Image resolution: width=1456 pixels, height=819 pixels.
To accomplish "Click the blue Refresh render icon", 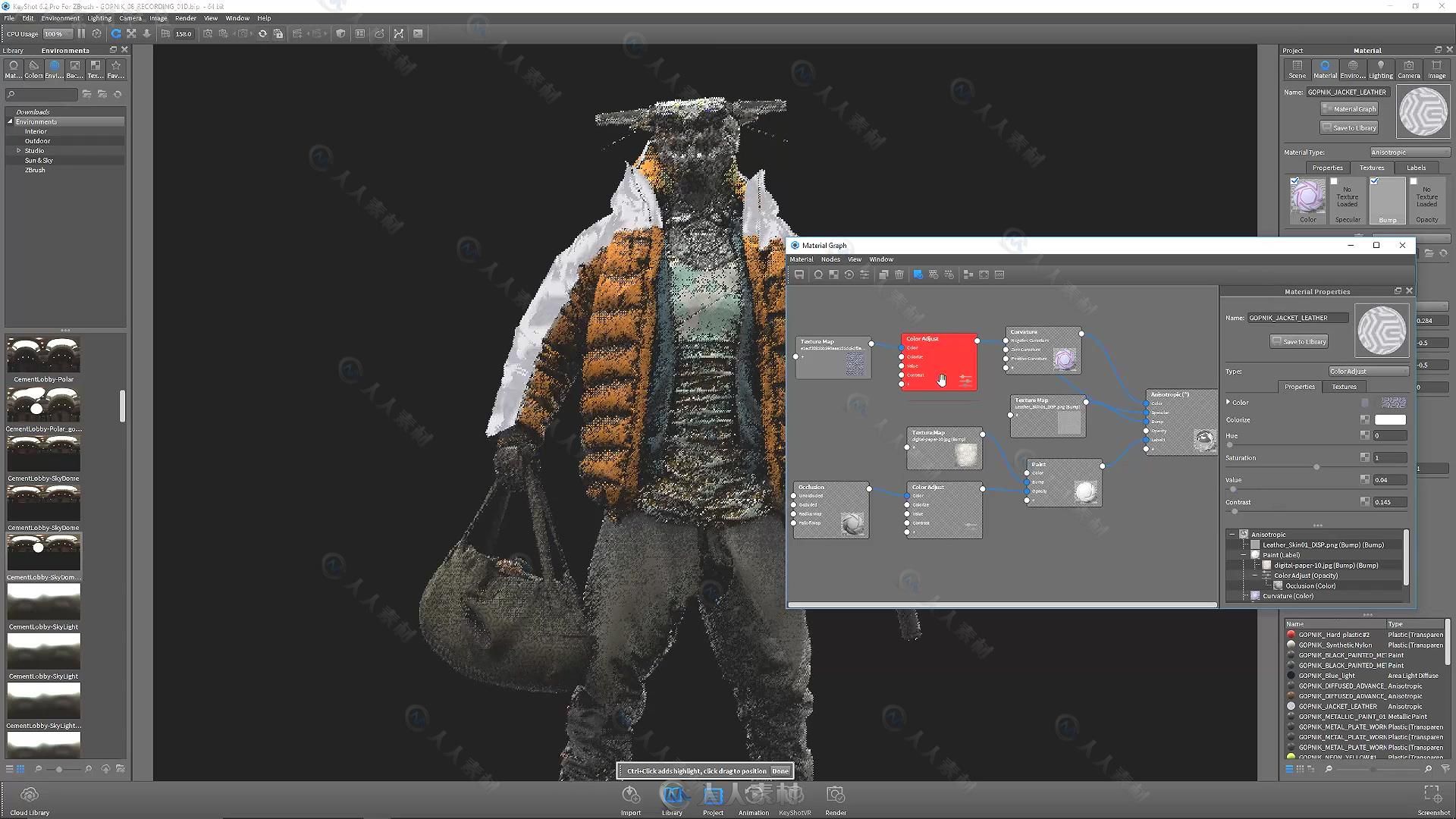I will [115, 33].
